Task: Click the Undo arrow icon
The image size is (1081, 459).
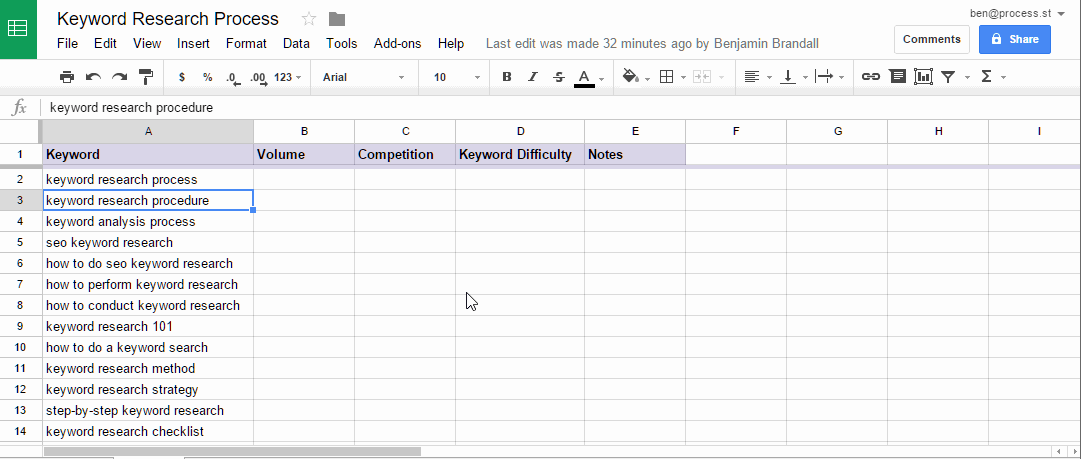Action: 93,77
